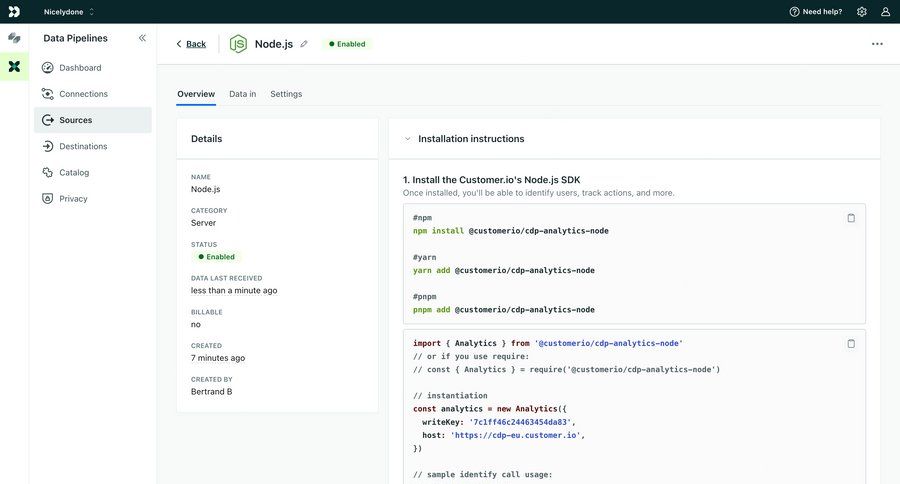Click the 'Server' category value
This screenshot has height=484, width=900.
tap(203, 223)
